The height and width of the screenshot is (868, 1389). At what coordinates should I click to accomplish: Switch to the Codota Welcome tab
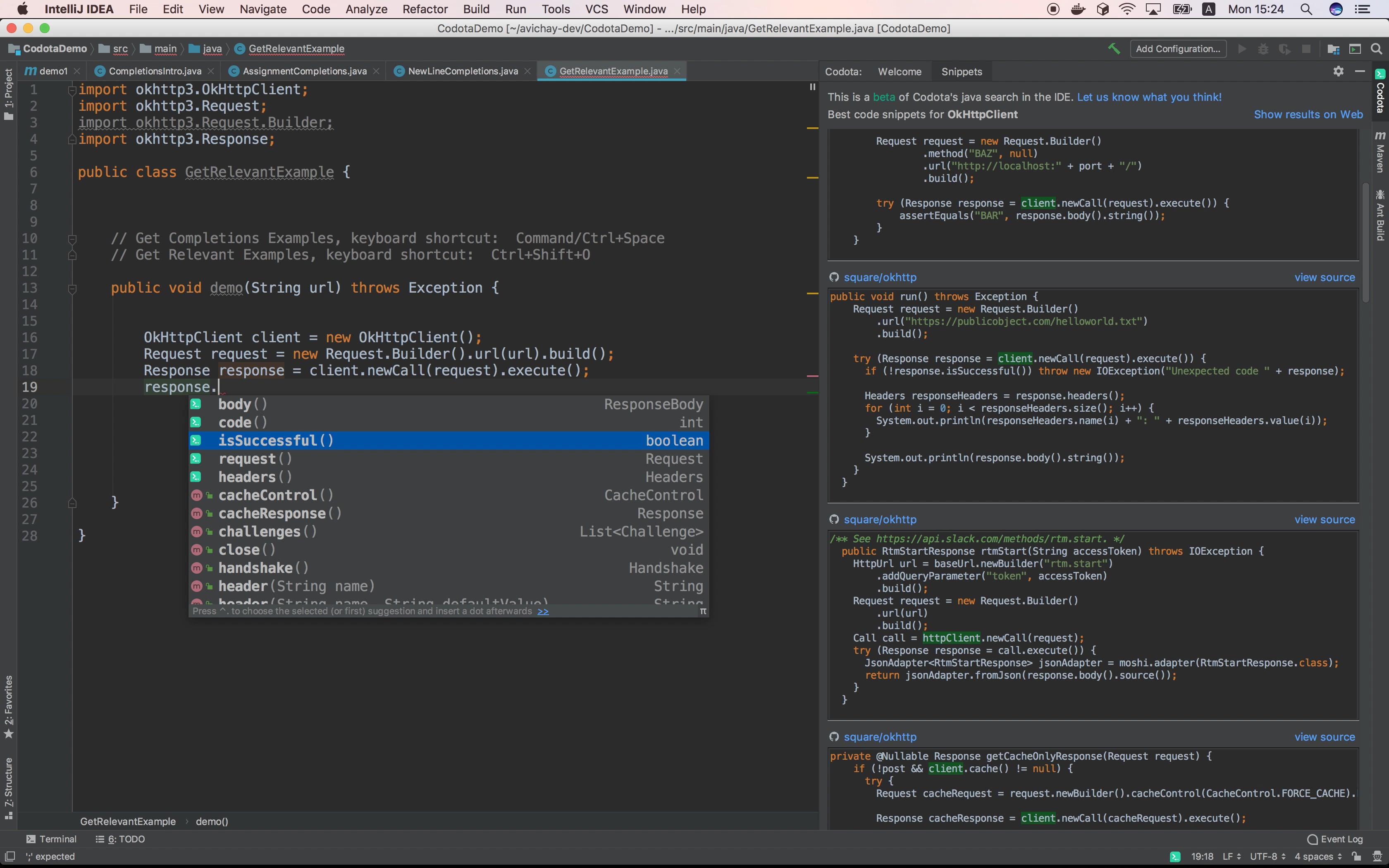coord(900,72)
